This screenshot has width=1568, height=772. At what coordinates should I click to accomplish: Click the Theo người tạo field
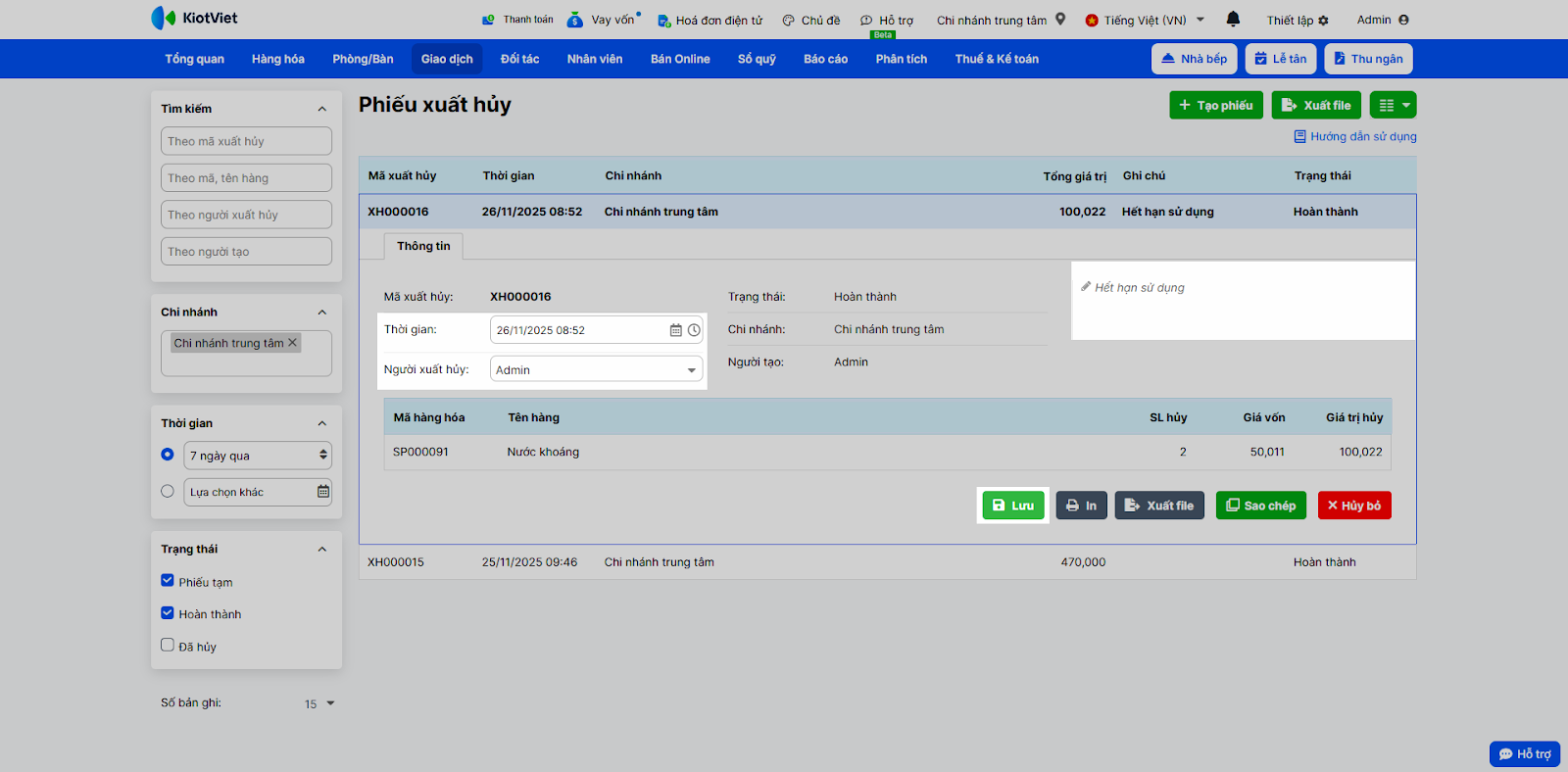coord(246,251)
